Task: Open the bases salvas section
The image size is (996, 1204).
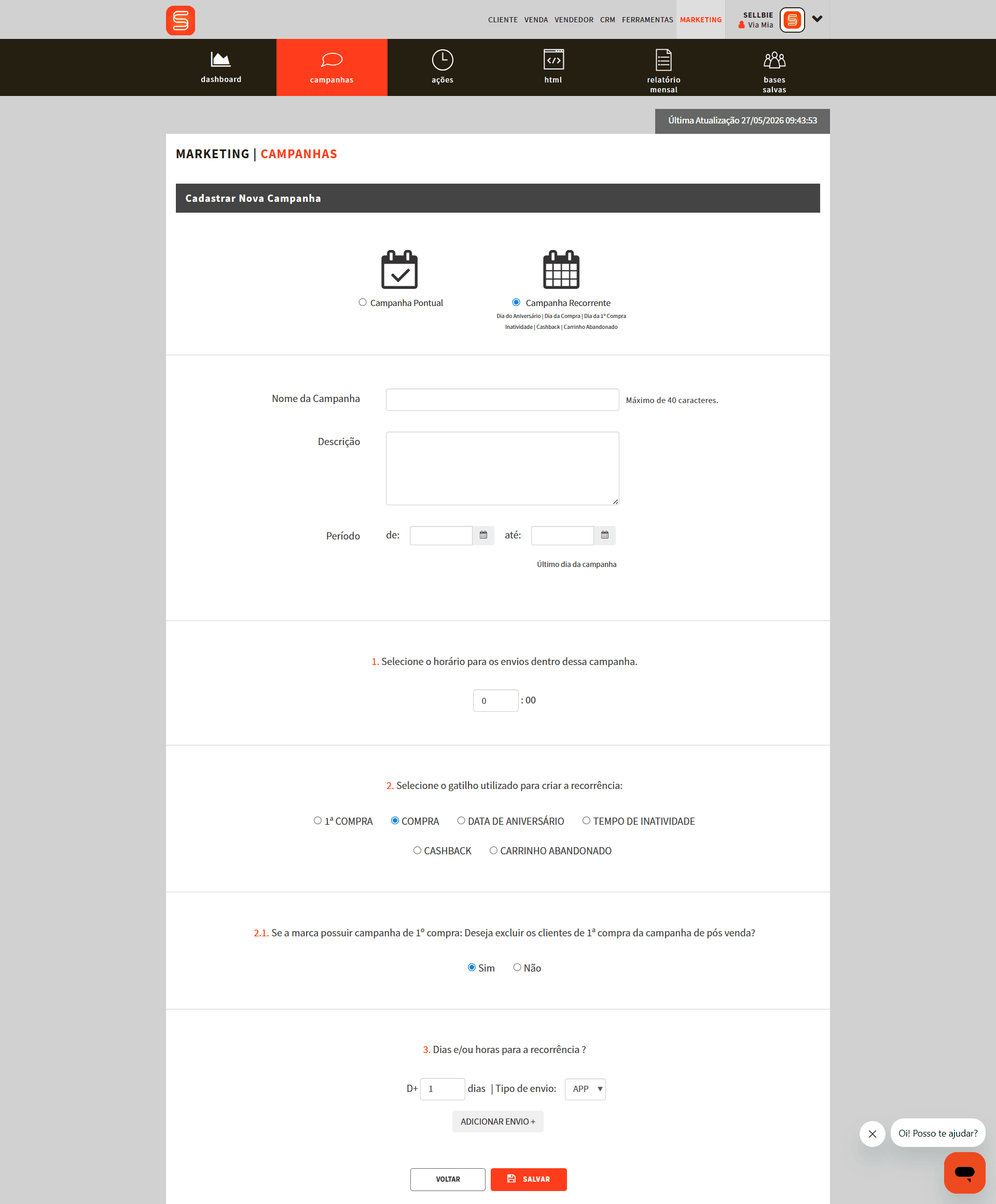Action: click(774, 67)
